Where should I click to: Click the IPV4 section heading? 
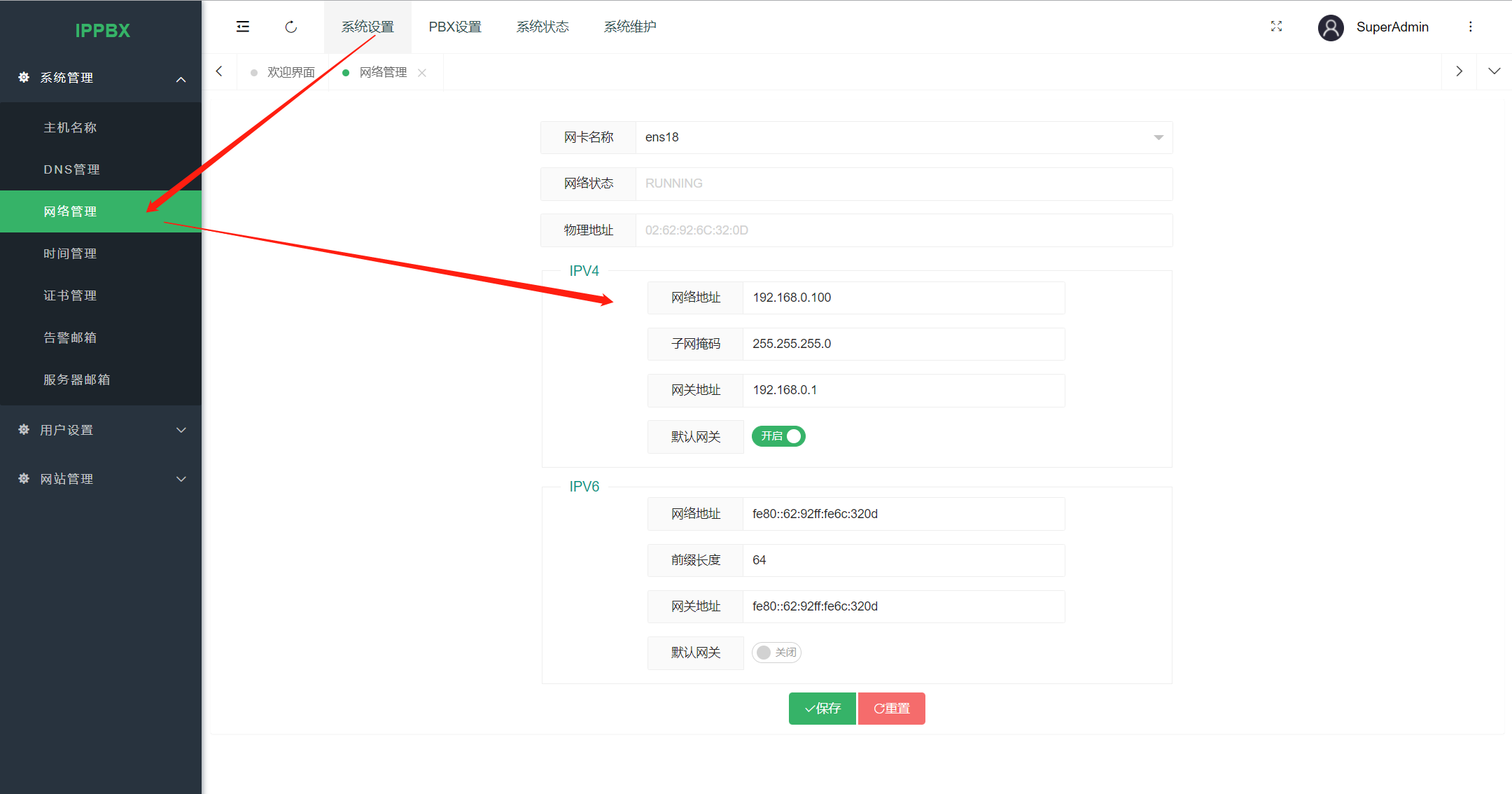click(584, 271)
